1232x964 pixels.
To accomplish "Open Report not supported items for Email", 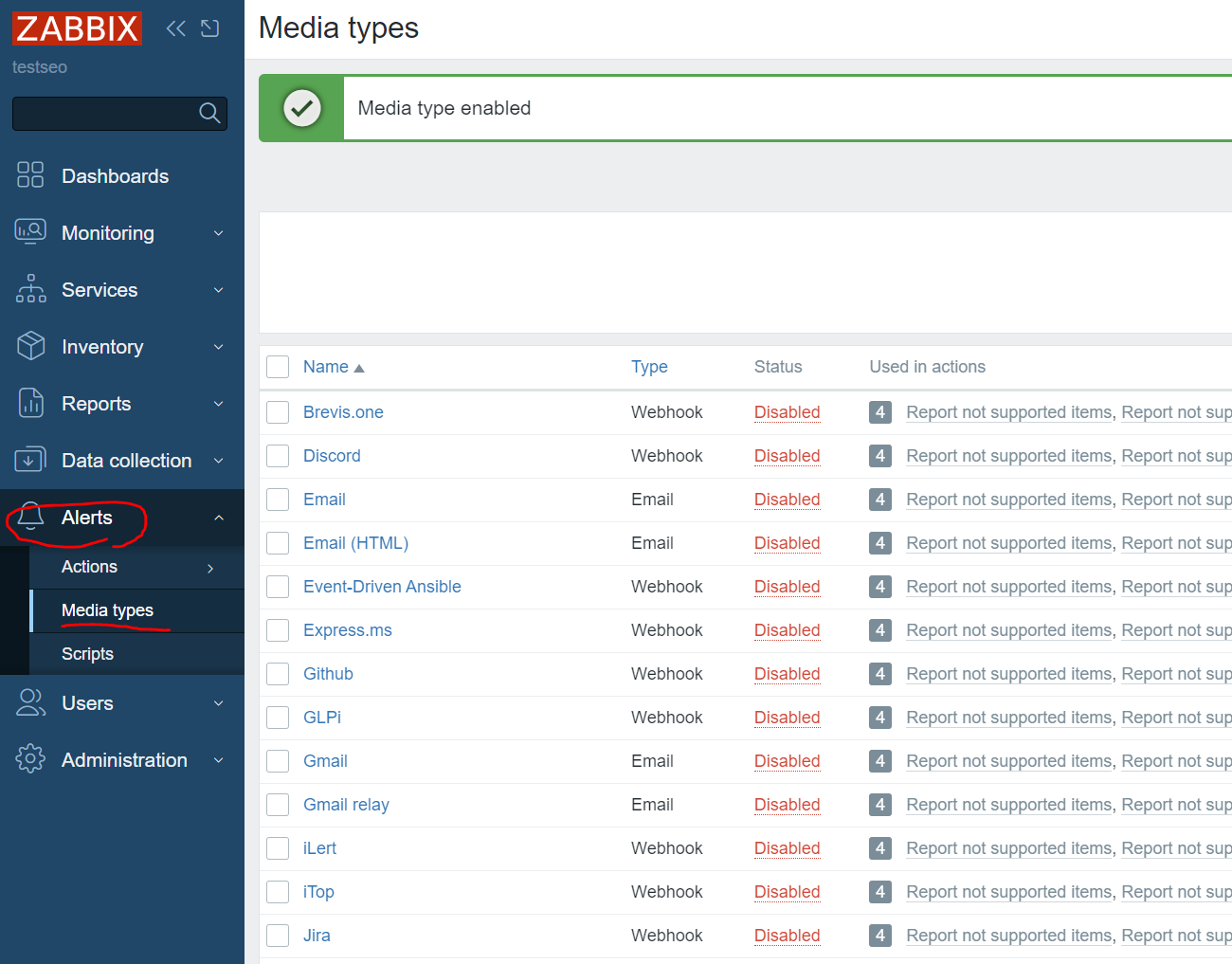I will pos(1008,500).
